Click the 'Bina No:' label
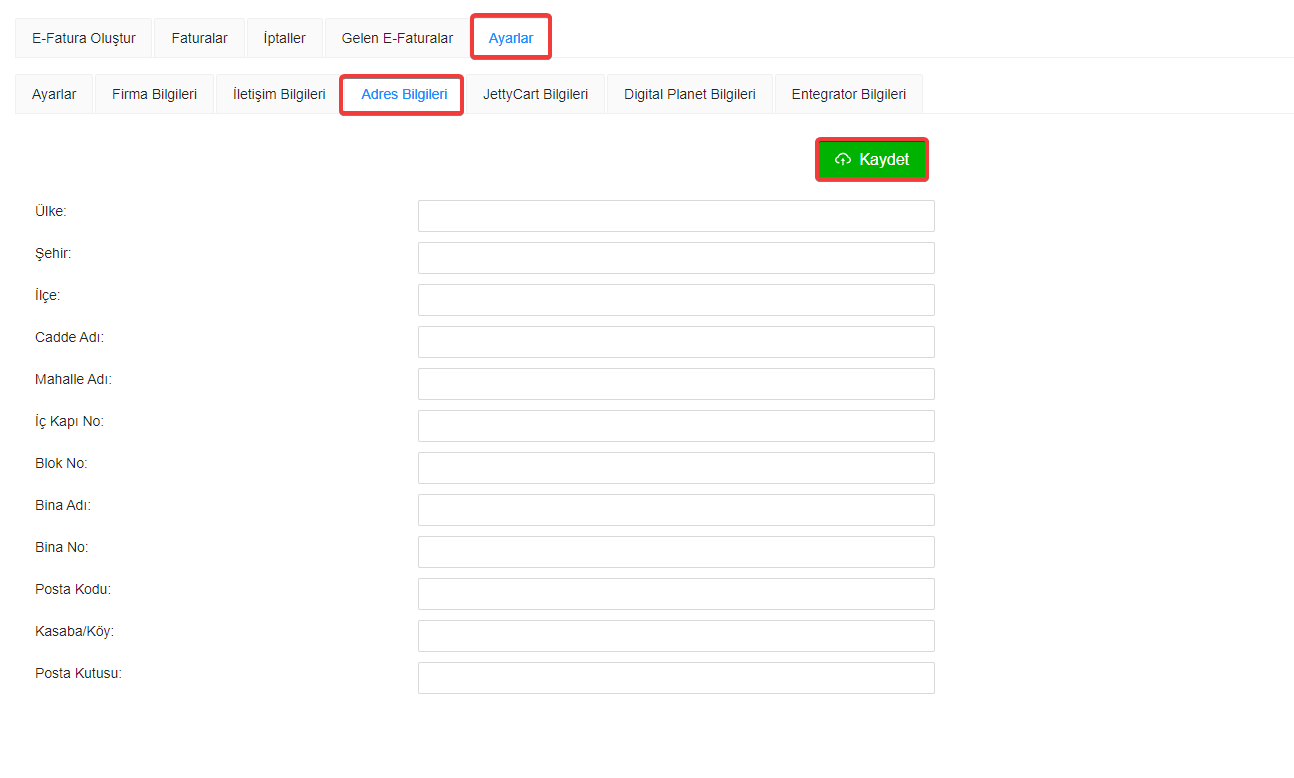1294x778 pixels. (x=61, y=547)
